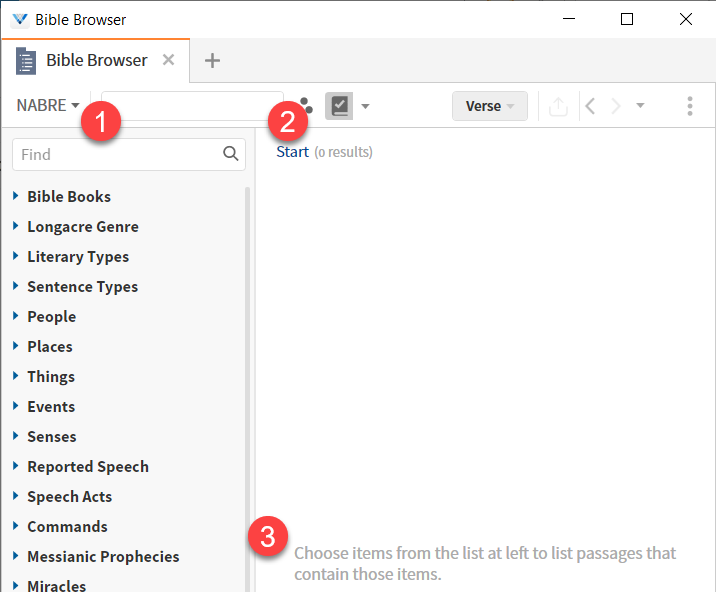The image size is (716, 592).
Task: Expand the Places category arrow
Action: [x=16, y=346]
